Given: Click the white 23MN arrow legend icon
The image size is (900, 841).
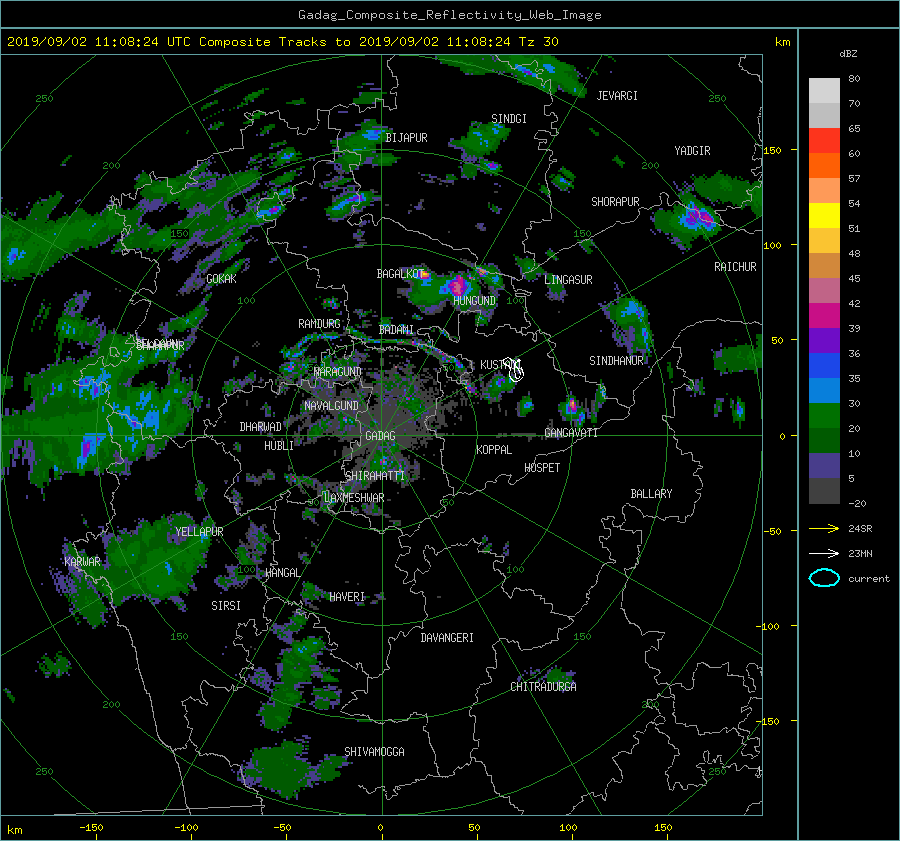Looking at the screenshot, I should coord(824,553).
